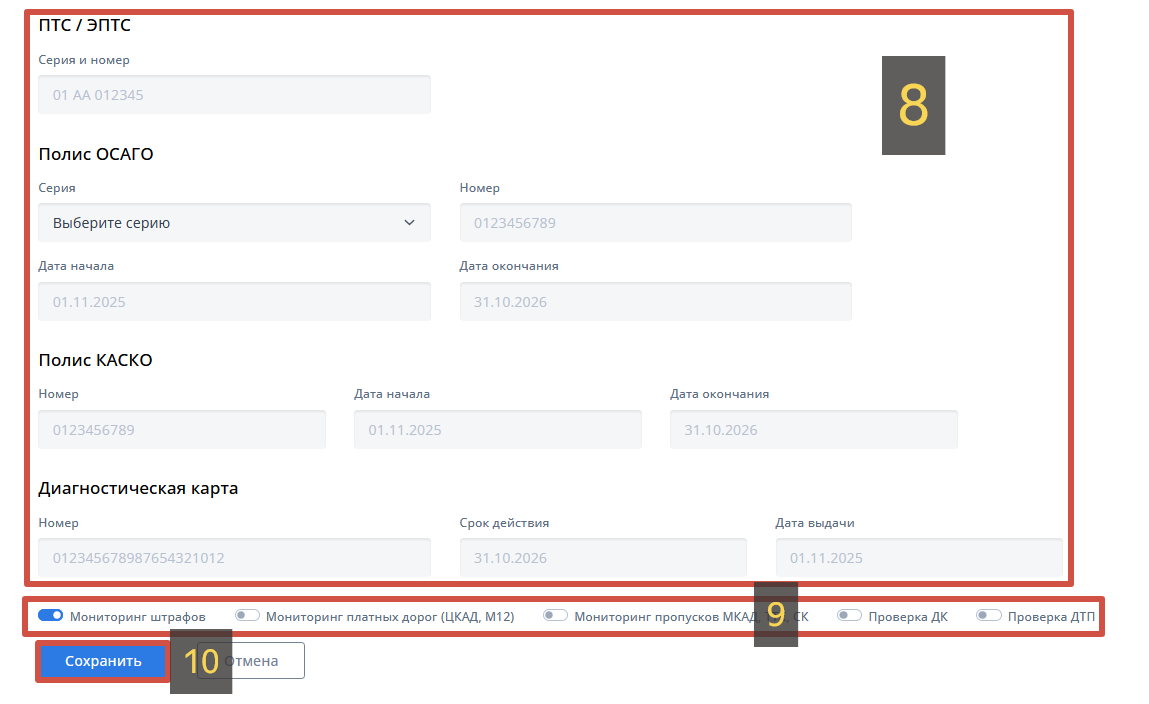Click the Диагностическая карта Дата выдачи field
Viewport: 1149px width, 704px height.
point(918,558)
